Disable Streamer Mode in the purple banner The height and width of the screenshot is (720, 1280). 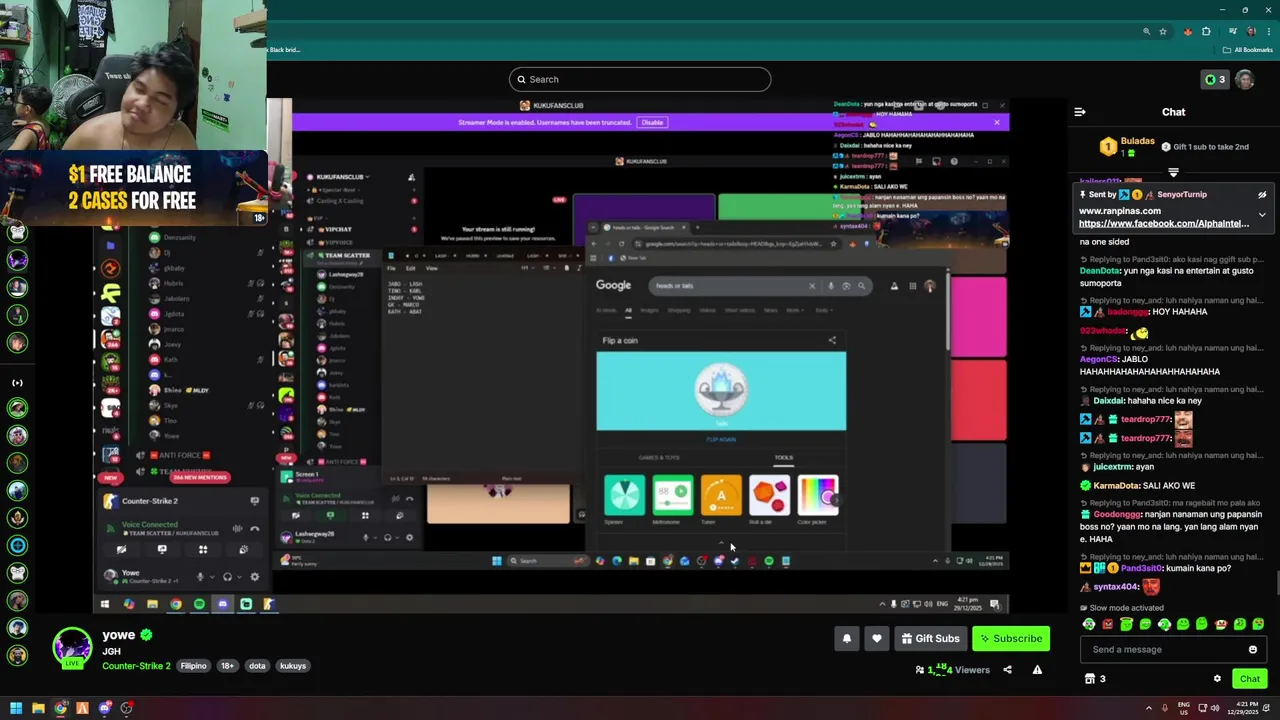(652, 122)
